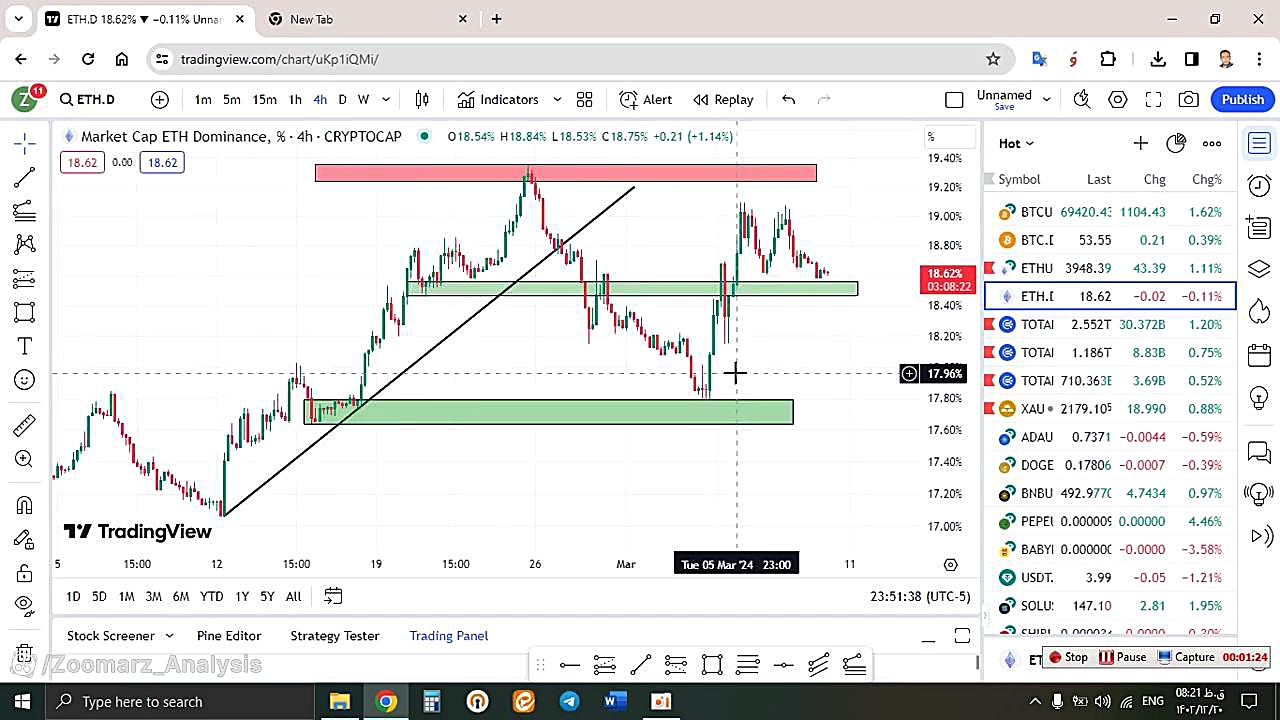1280x720 pixels.
Task: Open the Trading Panel tab
Action: [449, 635]
